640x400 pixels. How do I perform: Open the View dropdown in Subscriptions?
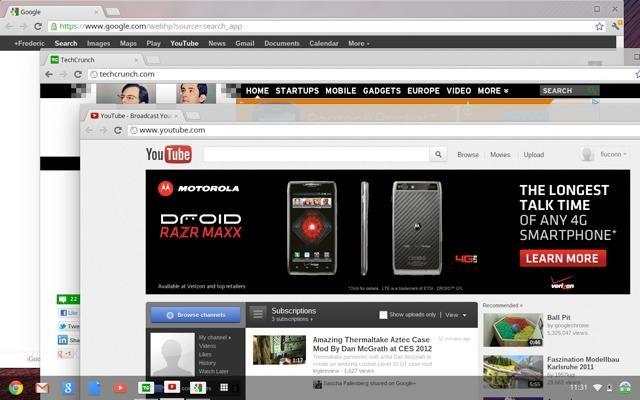pos(455,315)
